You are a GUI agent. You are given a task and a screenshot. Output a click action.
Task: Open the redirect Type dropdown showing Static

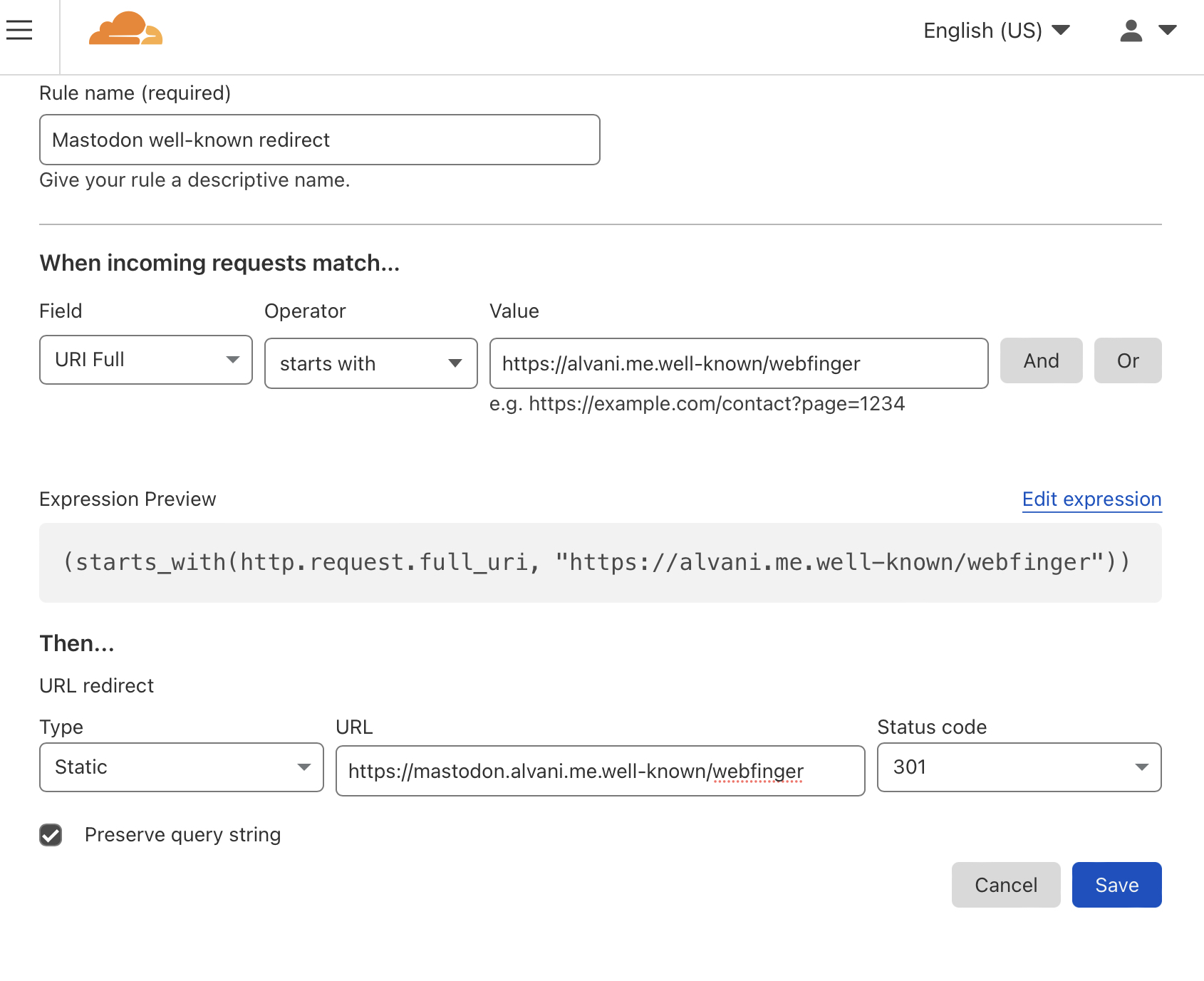click(182, 767)
